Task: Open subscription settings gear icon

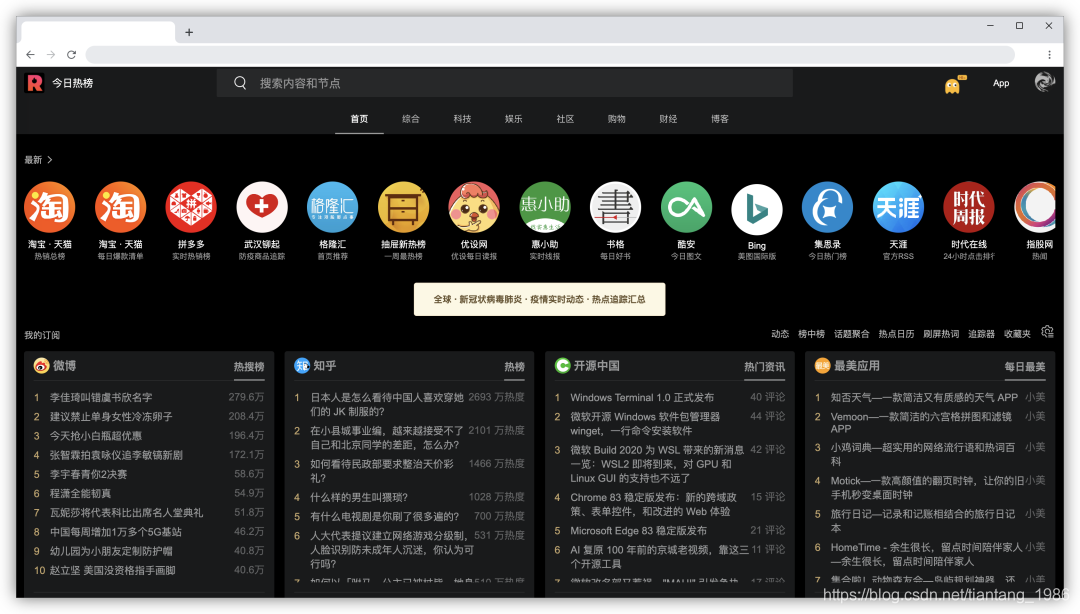Action: [x=1048, y=332]
